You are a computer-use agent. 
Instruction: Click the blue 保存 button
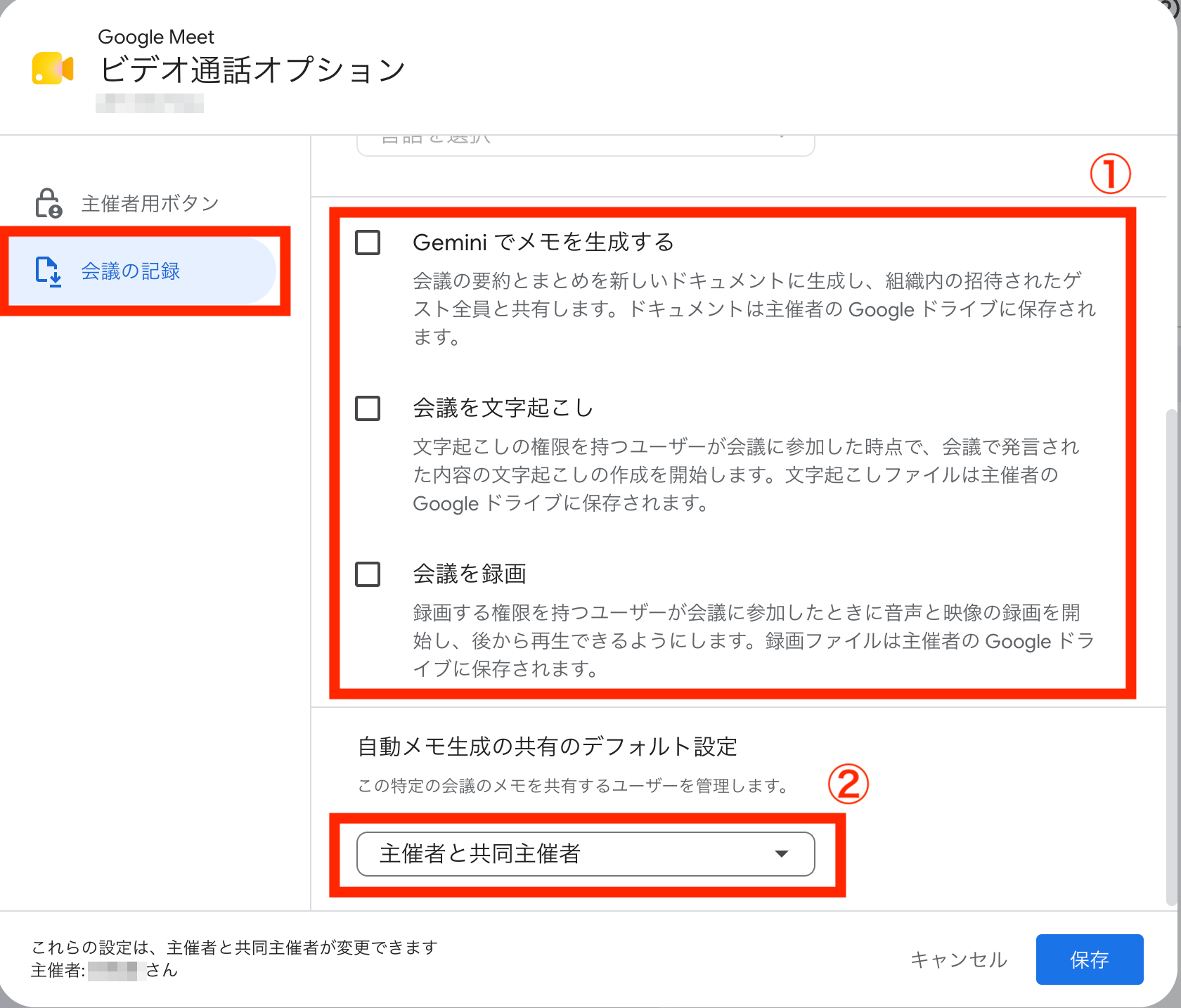[x=1090, y=959]
